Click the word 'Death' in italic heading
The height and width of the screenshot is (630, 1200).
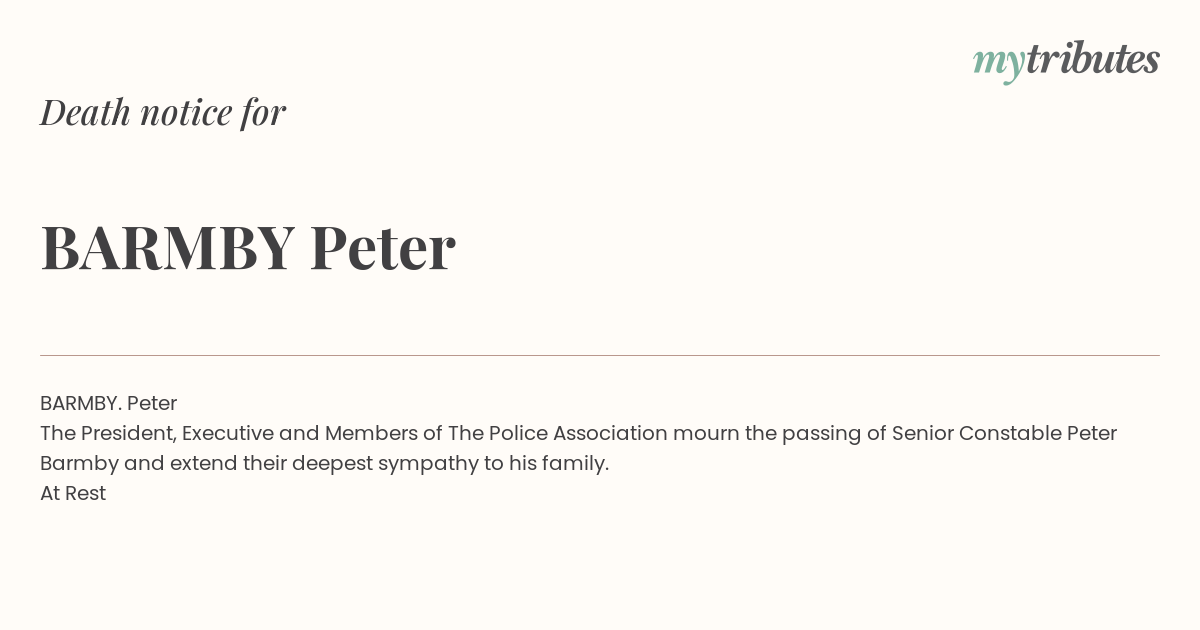85,112
